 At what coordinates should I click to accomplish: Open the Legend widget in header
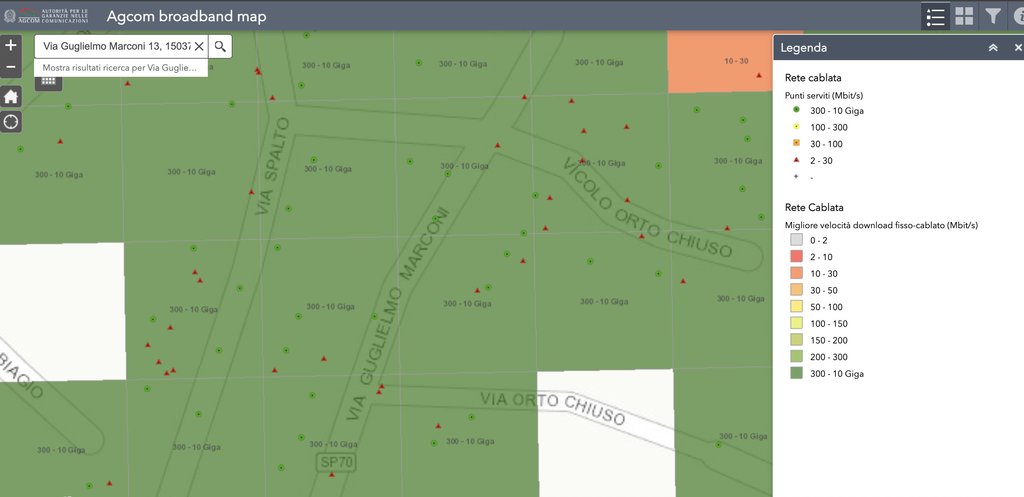point(935,16)
